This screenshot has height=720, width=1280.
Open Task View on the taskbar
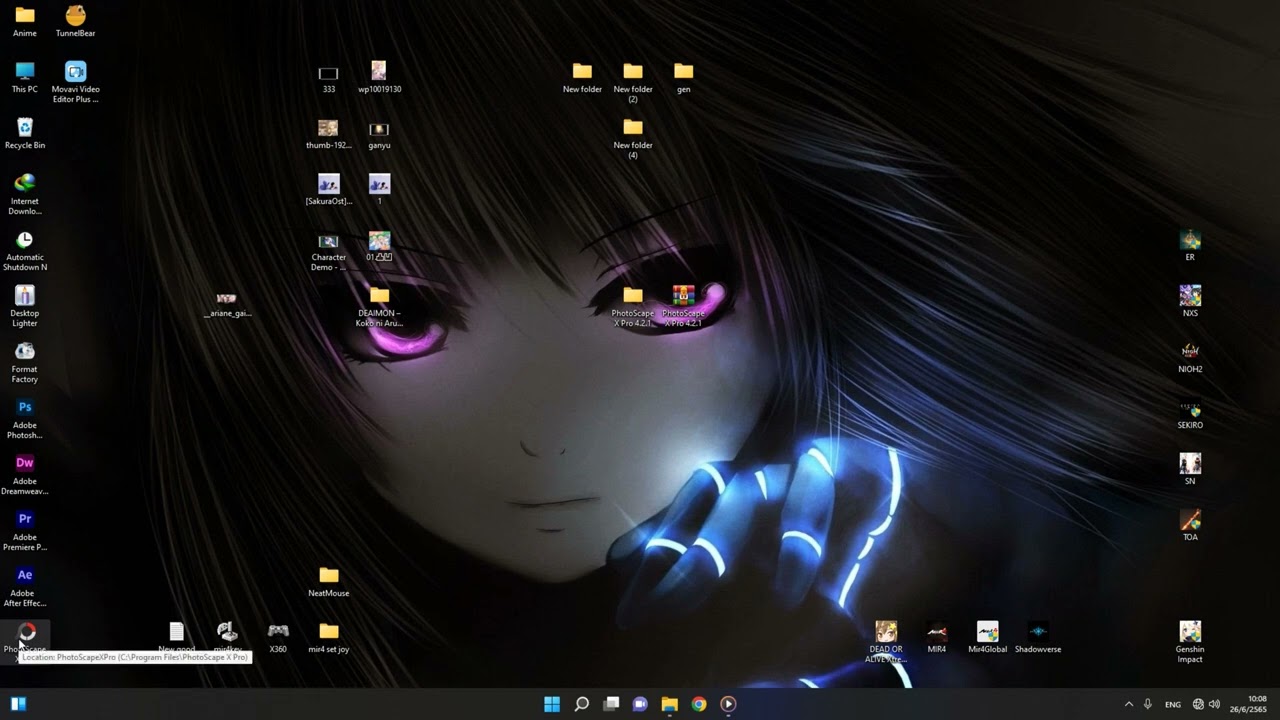(x=611, y=704)
